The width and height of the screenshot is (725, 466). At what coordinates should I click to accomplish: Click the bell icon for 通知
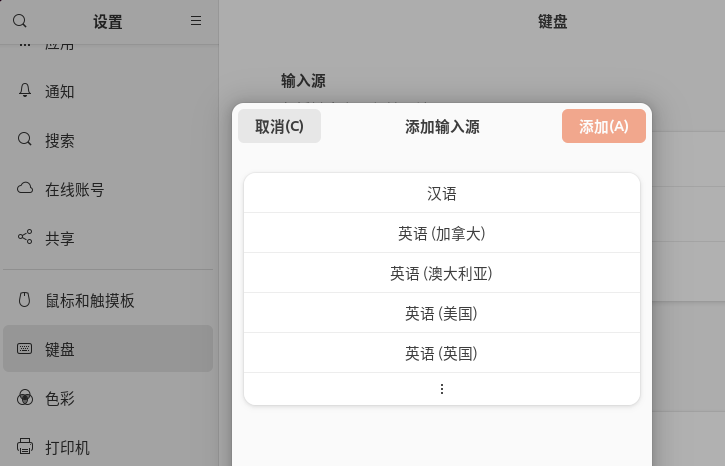click(x=25, y=91)
